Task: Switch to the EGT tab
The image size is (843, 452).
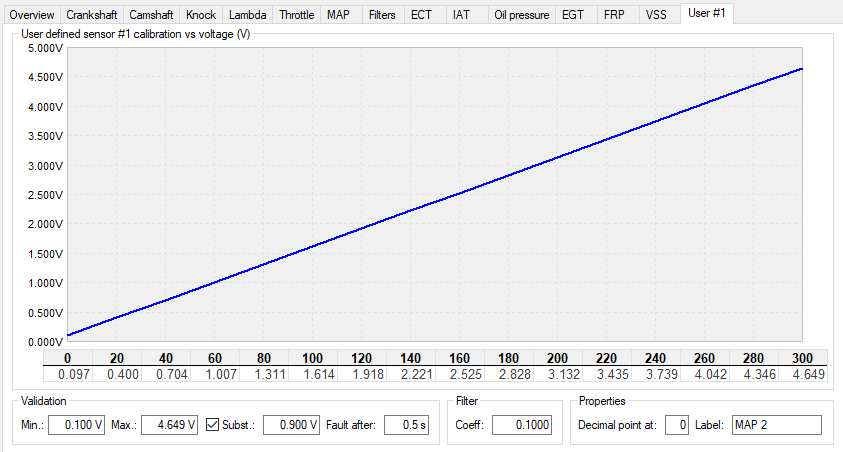Action: 573,15
